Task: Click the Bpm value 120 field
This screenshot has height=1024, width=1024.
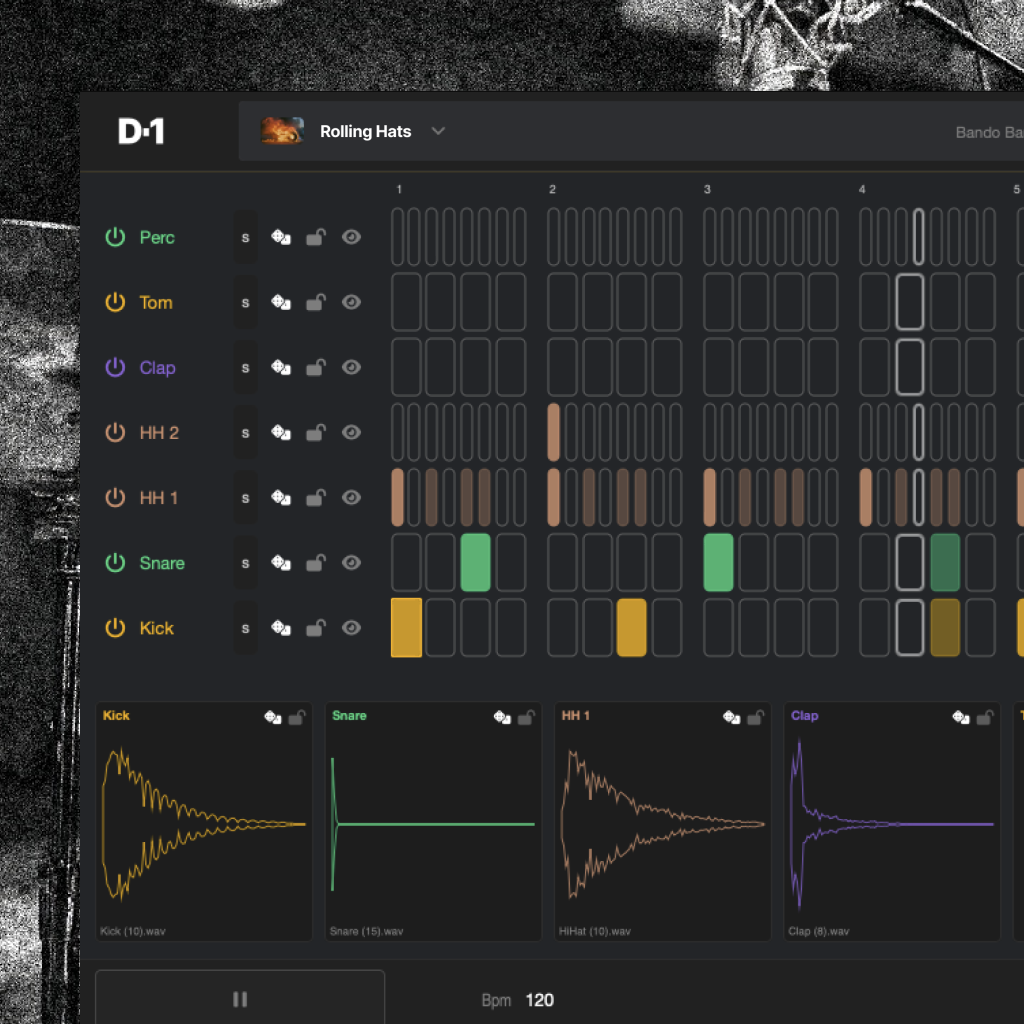Action: coord(539,1000)
